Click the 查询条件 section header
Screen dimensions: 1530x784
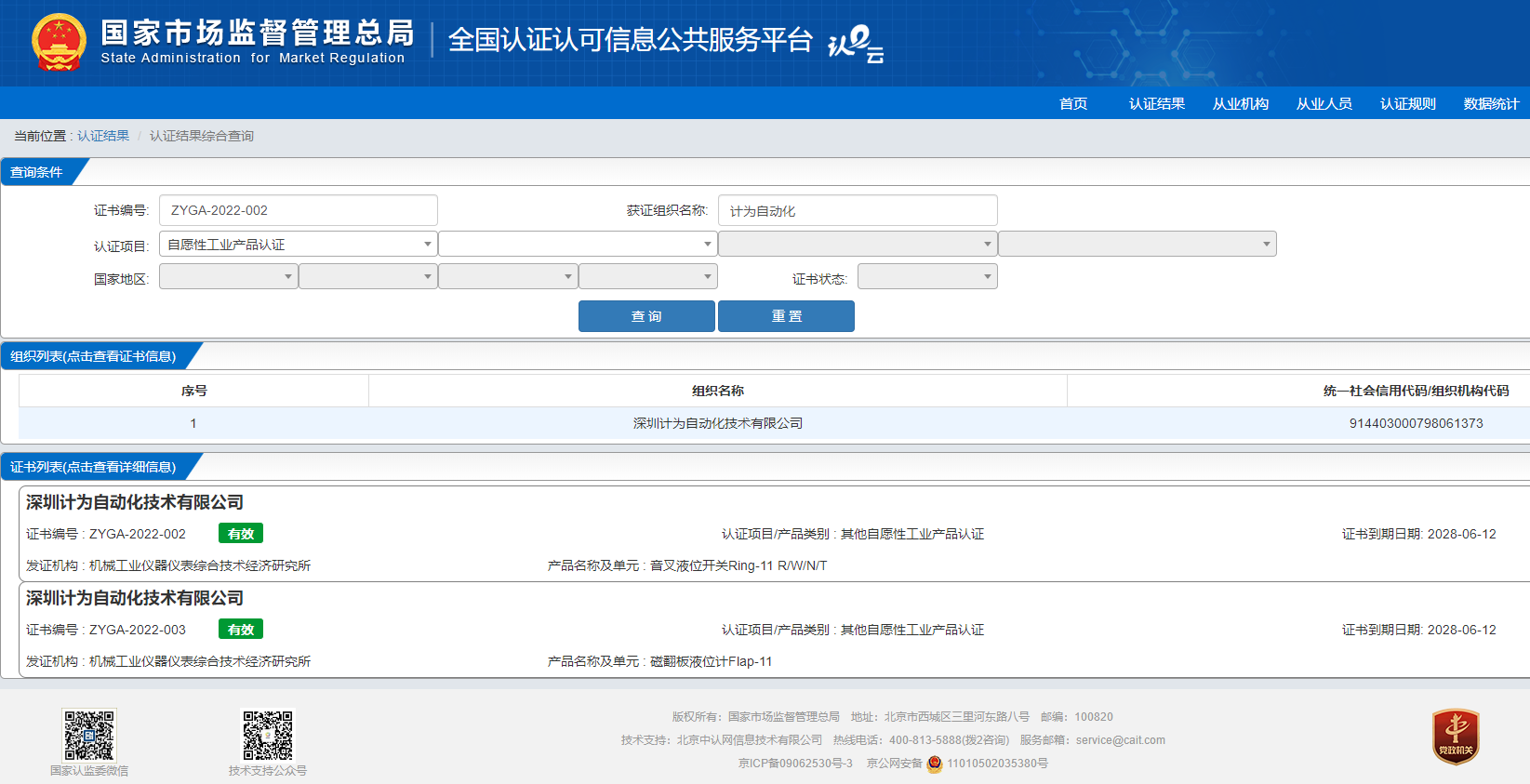(x=36, y=172)
